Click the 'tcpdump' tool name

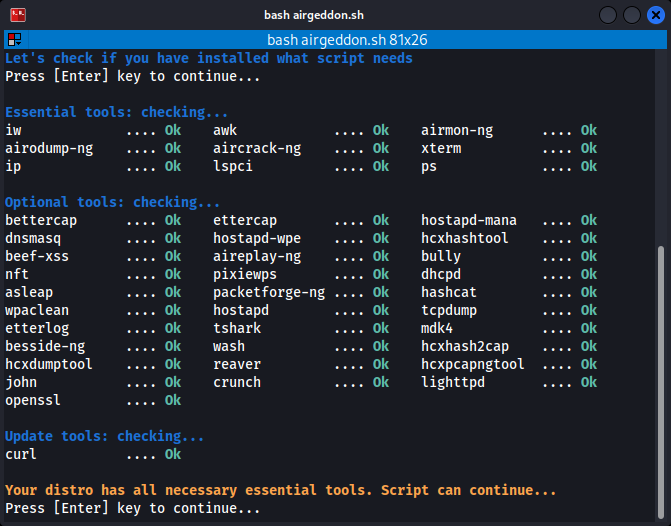[x=449, y=310]
